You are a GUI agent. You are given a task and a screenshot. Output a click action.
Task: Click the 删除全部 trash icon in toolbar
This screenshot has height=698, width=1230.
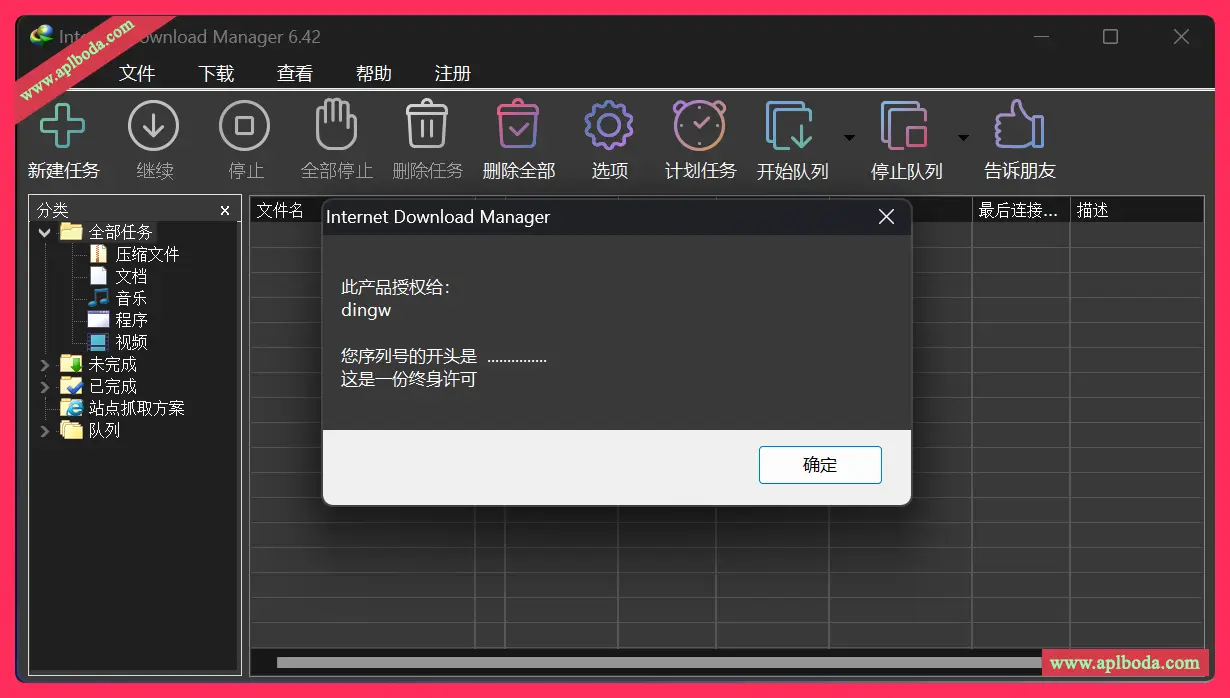(x=518, y=126)
